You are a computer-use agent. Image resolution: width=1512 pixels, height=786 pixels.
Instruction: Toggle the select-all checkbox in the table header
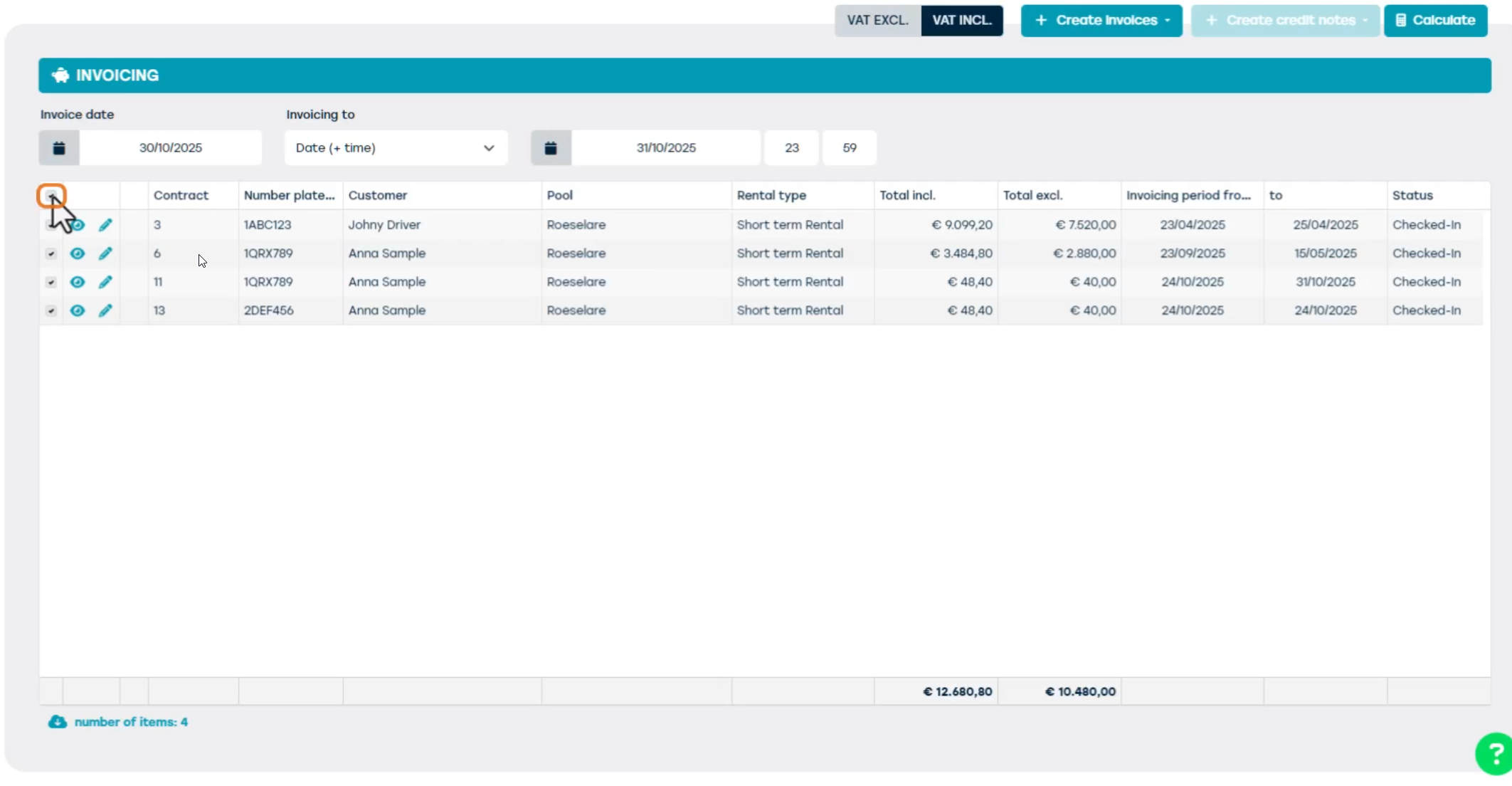point(51,195)
